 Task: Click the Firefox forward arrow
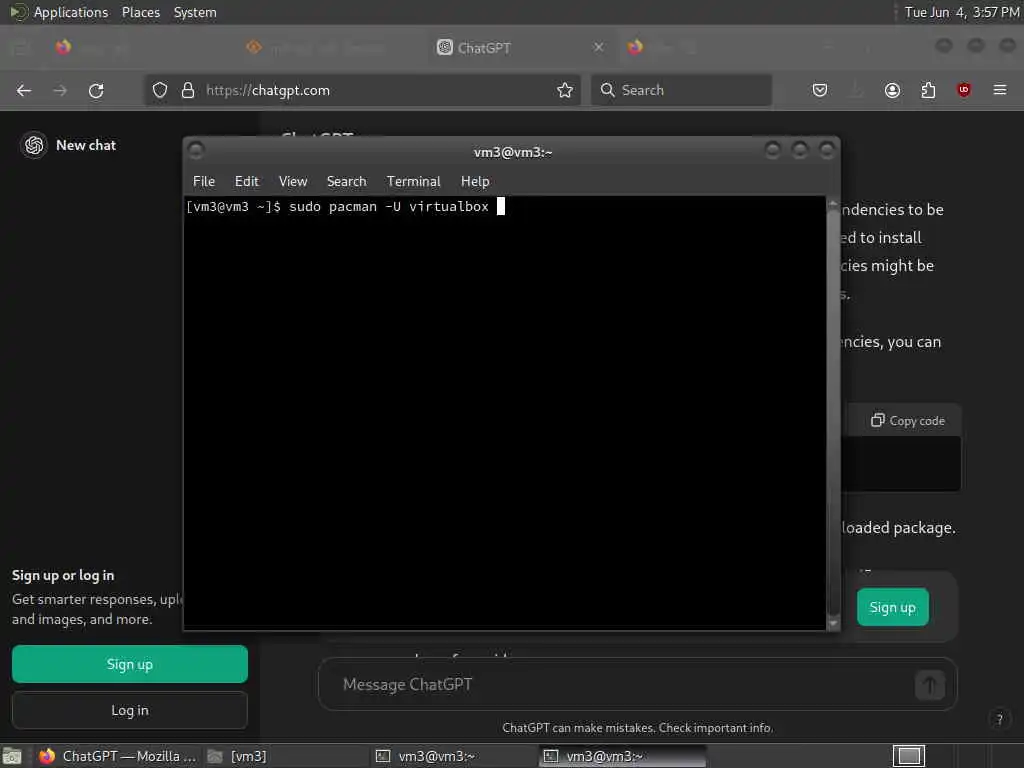[x=60, y=90]
